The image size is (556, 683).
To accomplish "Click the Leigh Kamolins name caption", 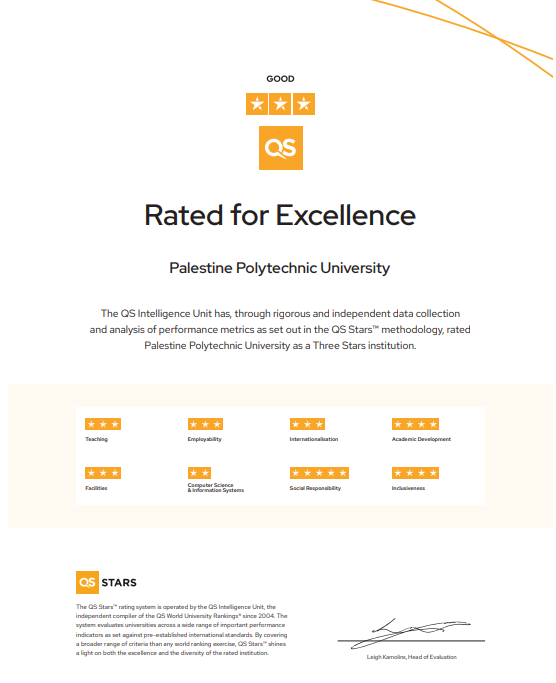I will coord(411,657).
